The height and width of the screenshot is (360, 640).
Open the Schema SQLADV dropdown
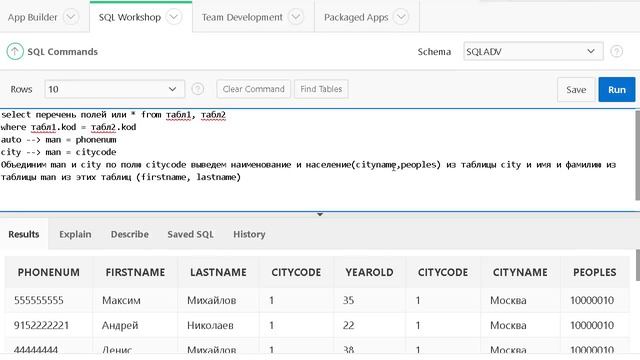click(533, 51)
